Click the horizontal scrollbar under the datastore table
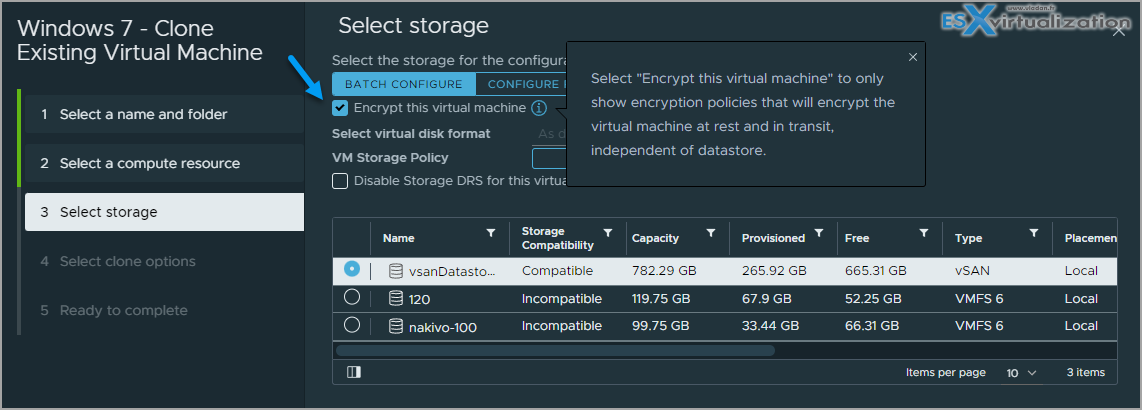This screenshot has height=410, width=1142. 555,351
